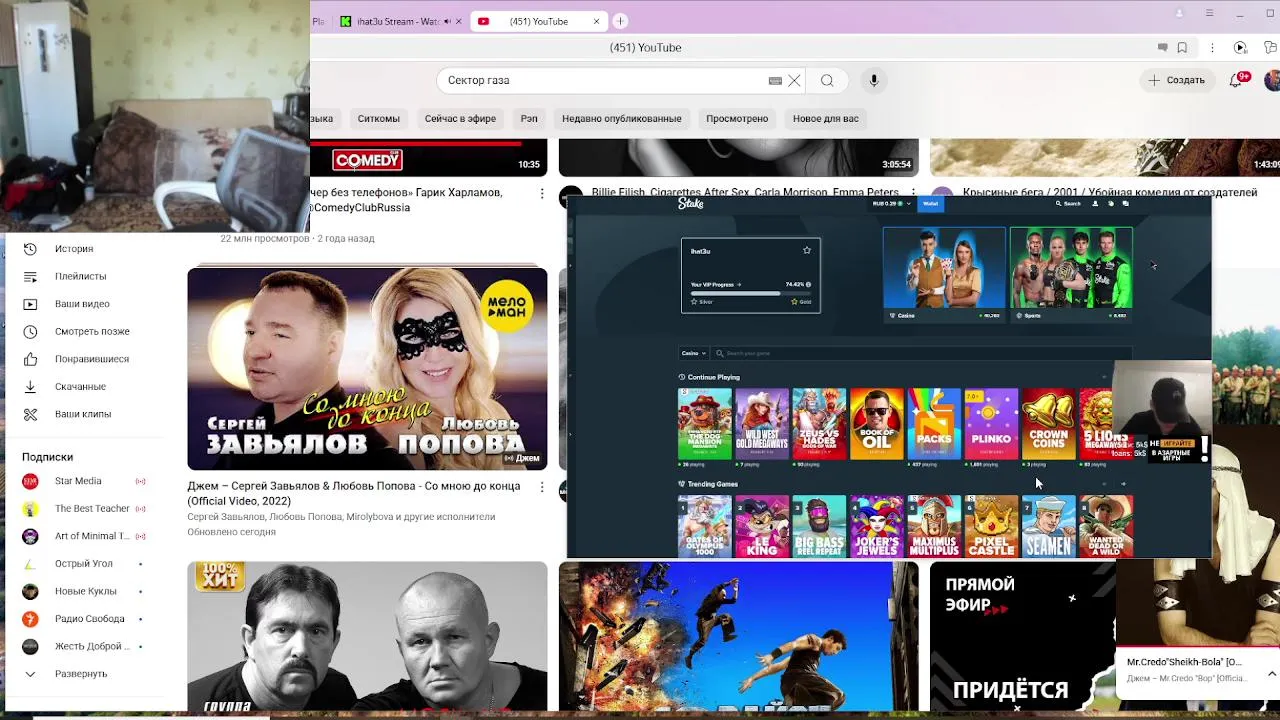The image size is (1280, 720).
Task: Open the Star Media subscription
Action: tap(78, 481)
